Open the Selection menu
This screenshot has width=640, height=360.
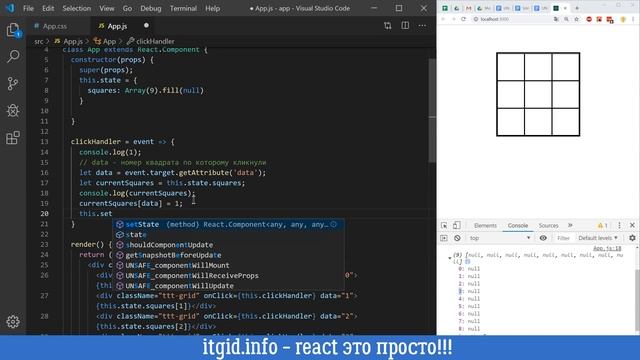coord(76,8)
